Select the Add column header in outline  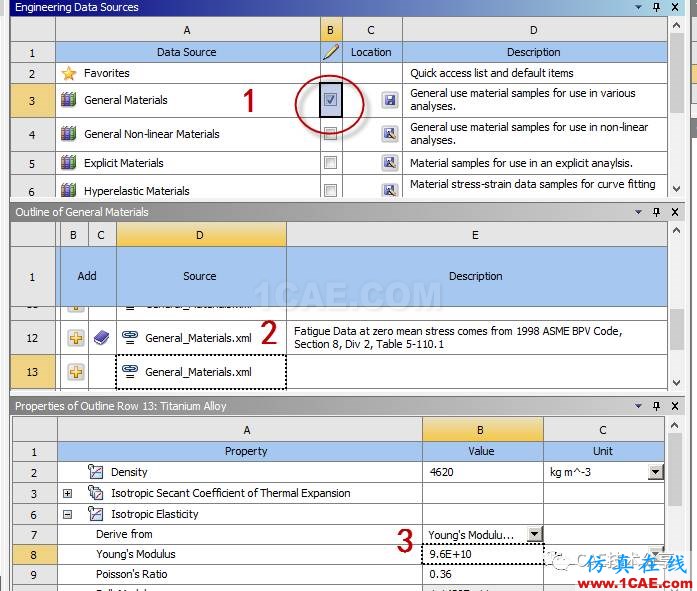(87, 276)
